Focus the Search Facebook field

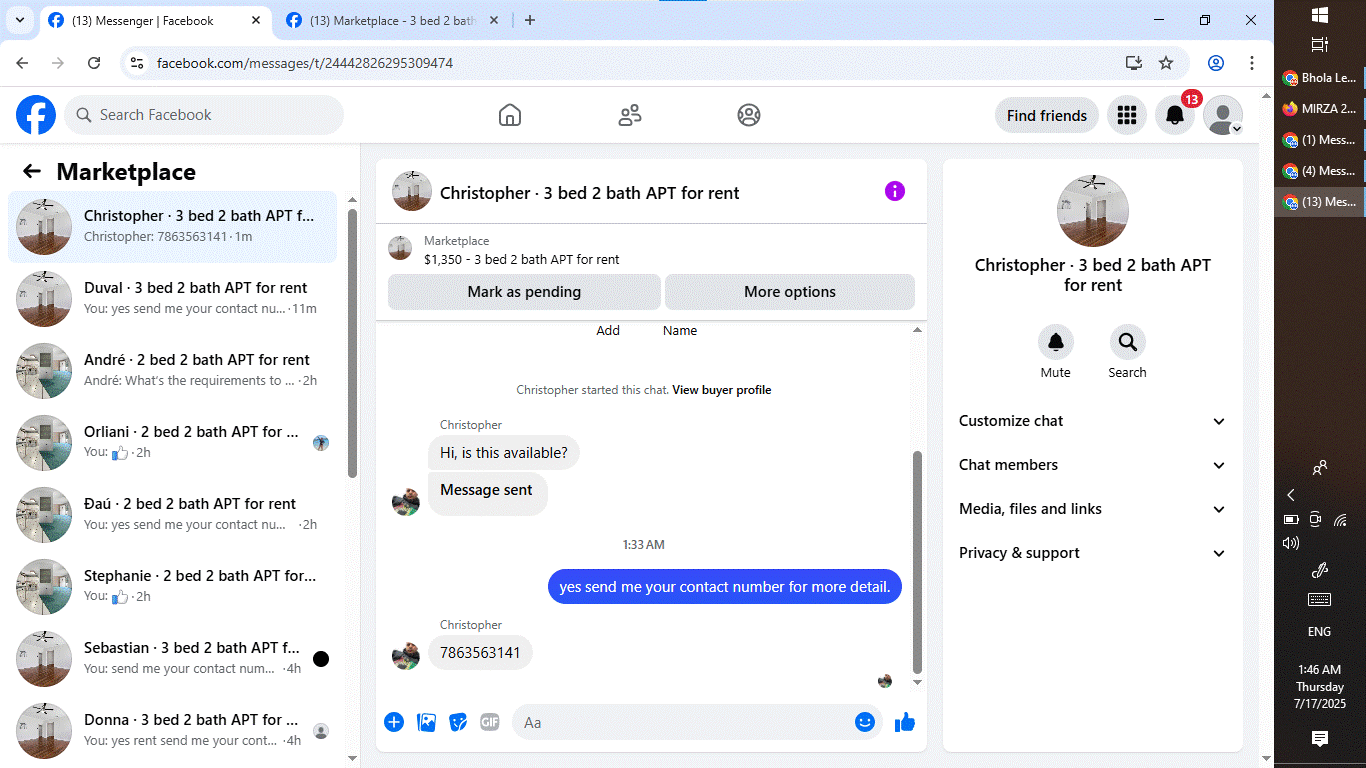point(204,115)
